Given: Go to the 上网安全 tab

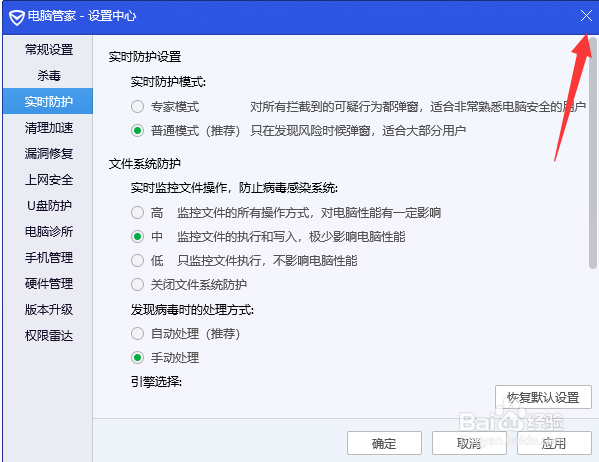Looking at the screenshot, I should point(49,179).
